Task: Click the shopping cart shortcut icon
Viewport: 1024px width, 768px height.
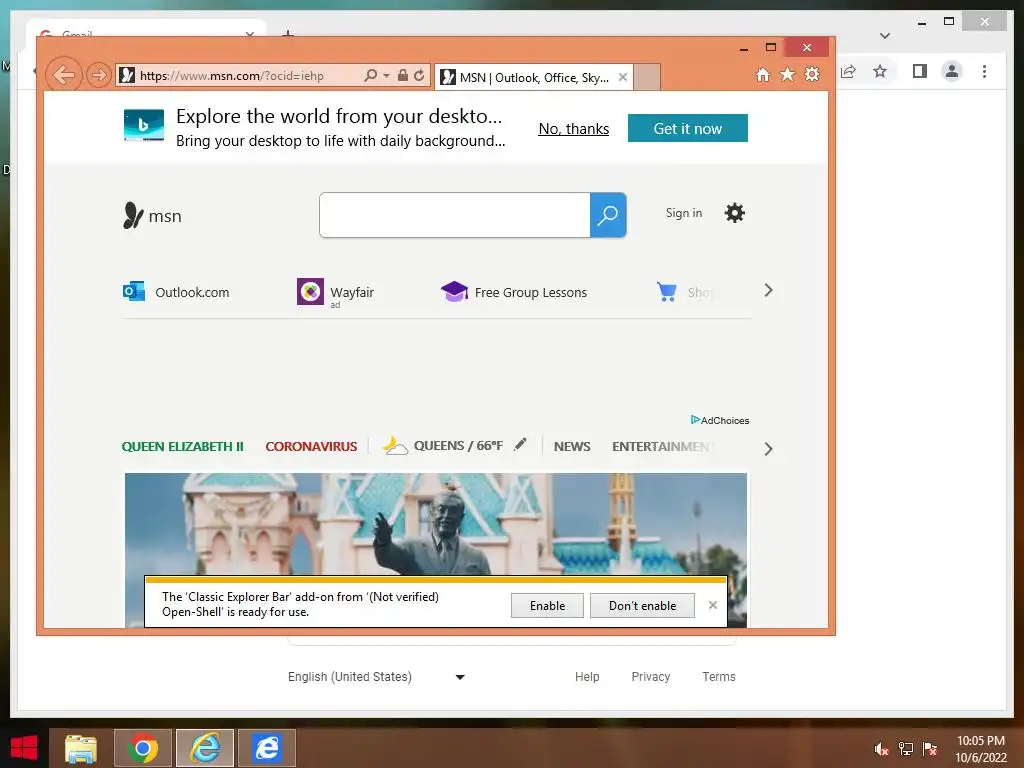Action: pos(667,291)
